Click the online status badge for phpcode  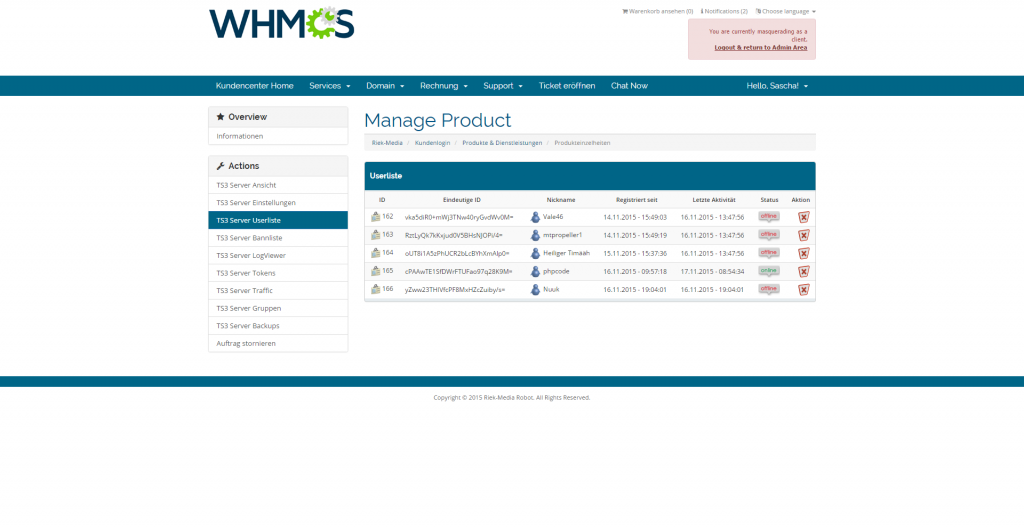pos(768,271)
